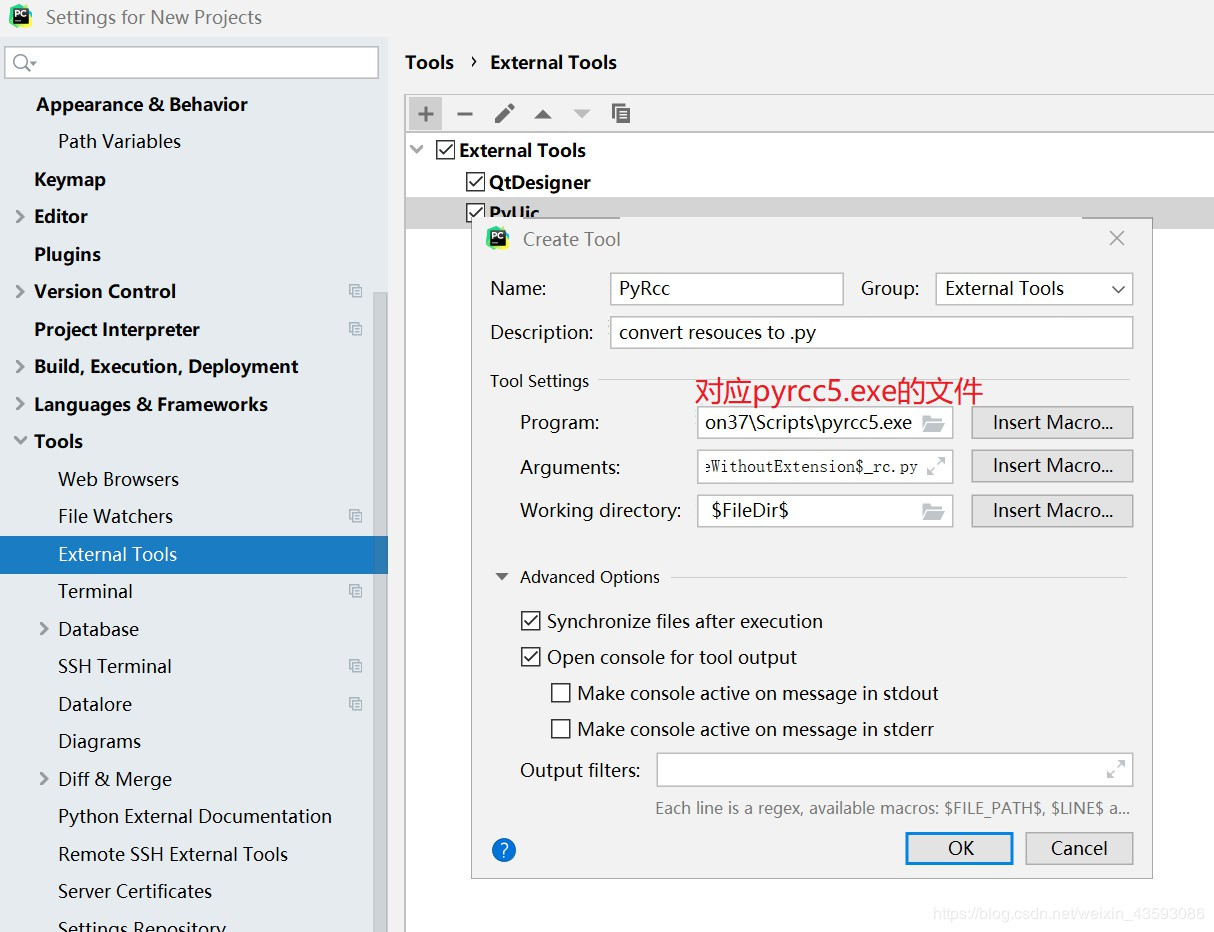
Task: Open the Keymap settings page
Action: pos(69,179)
